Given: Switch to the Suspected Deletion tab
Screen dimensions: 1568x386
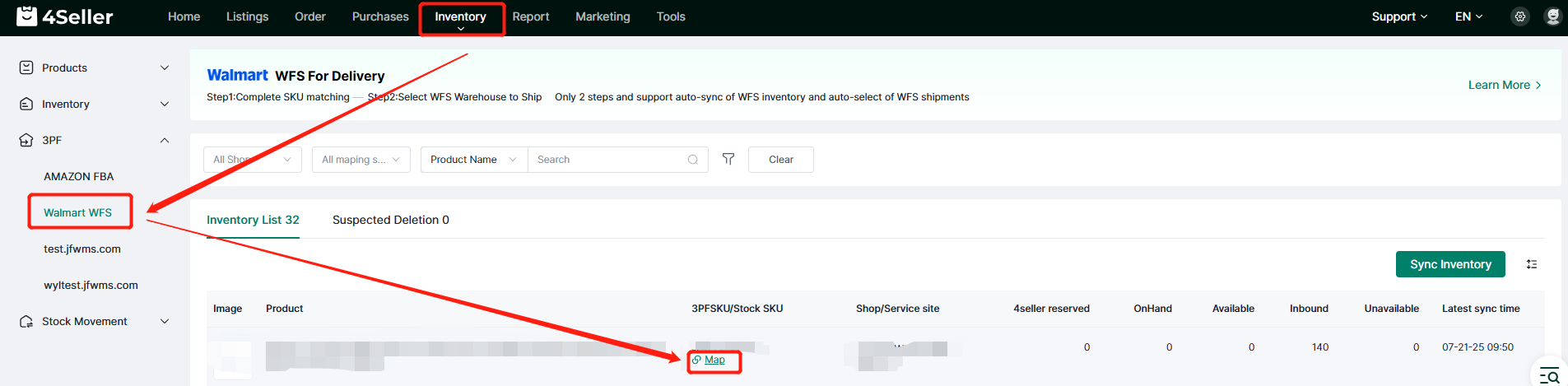Looking at the screenshot, I should [391, 220].
